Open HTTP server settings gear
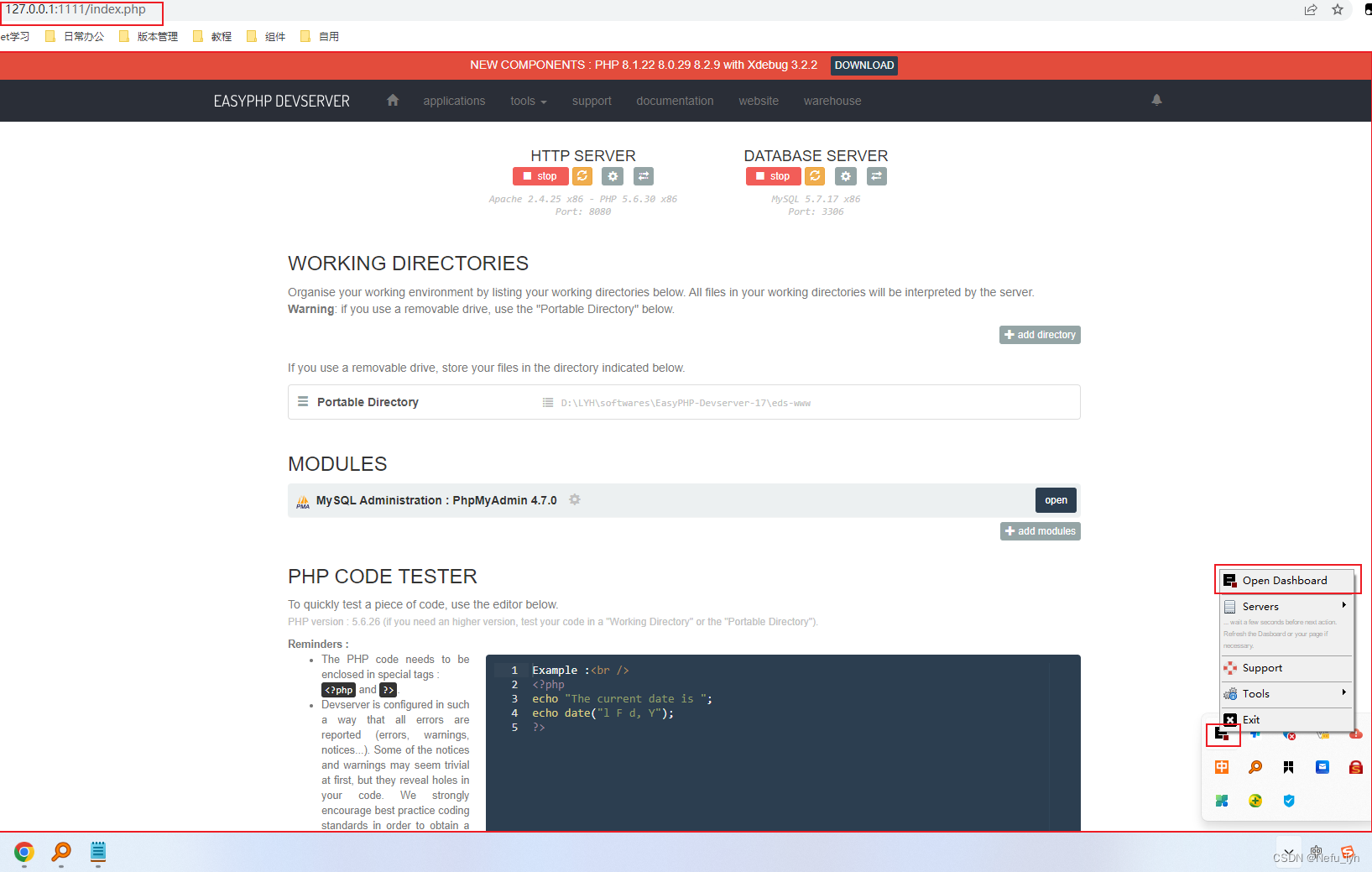 613,176
